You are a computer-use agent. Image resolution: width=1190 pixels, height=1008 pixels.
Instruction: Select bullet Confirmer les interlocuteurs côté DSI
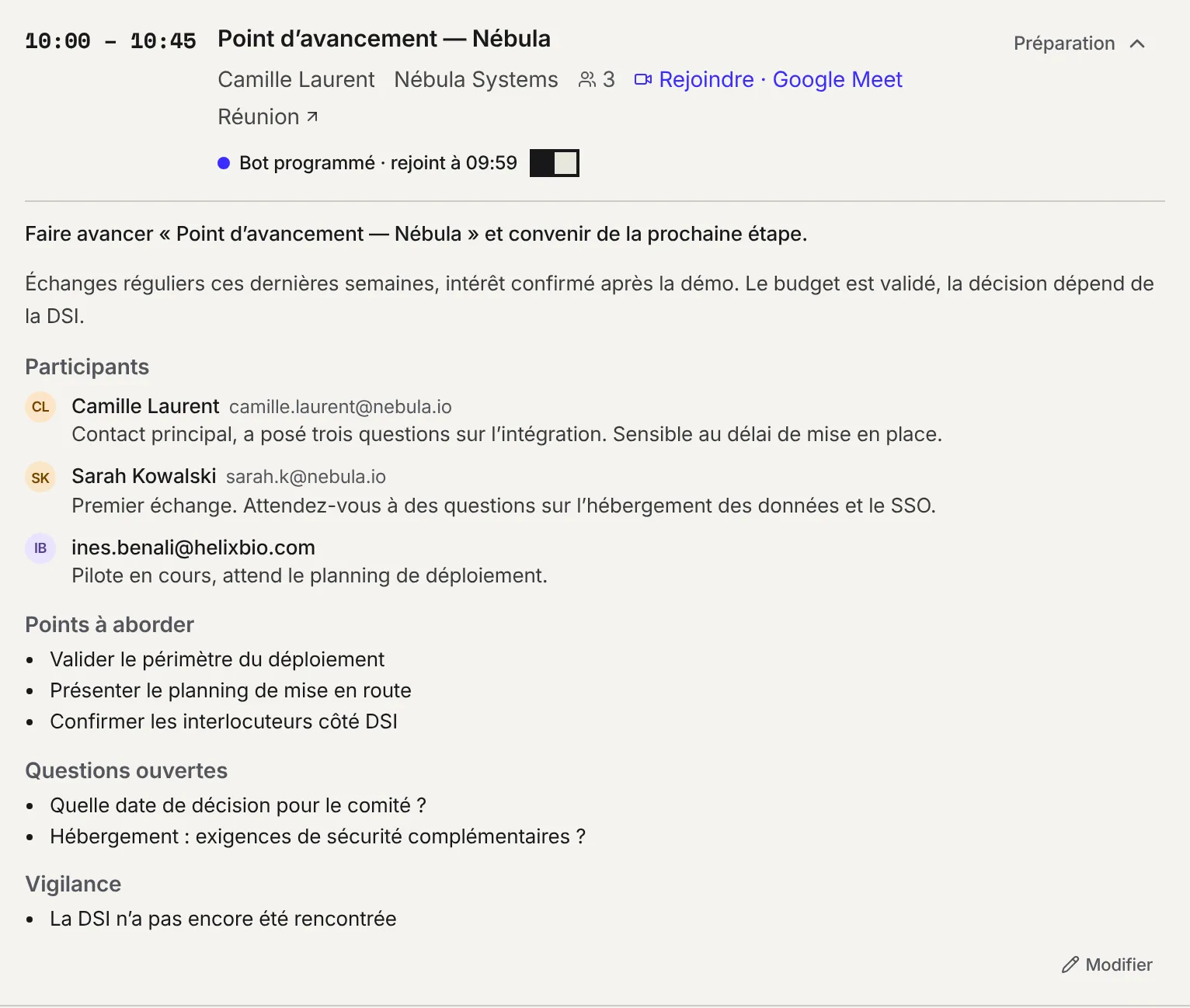click(x=224, y=721)
